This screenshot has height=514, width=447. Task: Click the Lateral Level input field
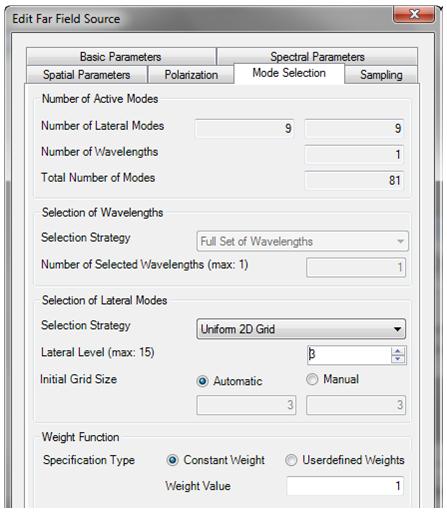(349, 355)
